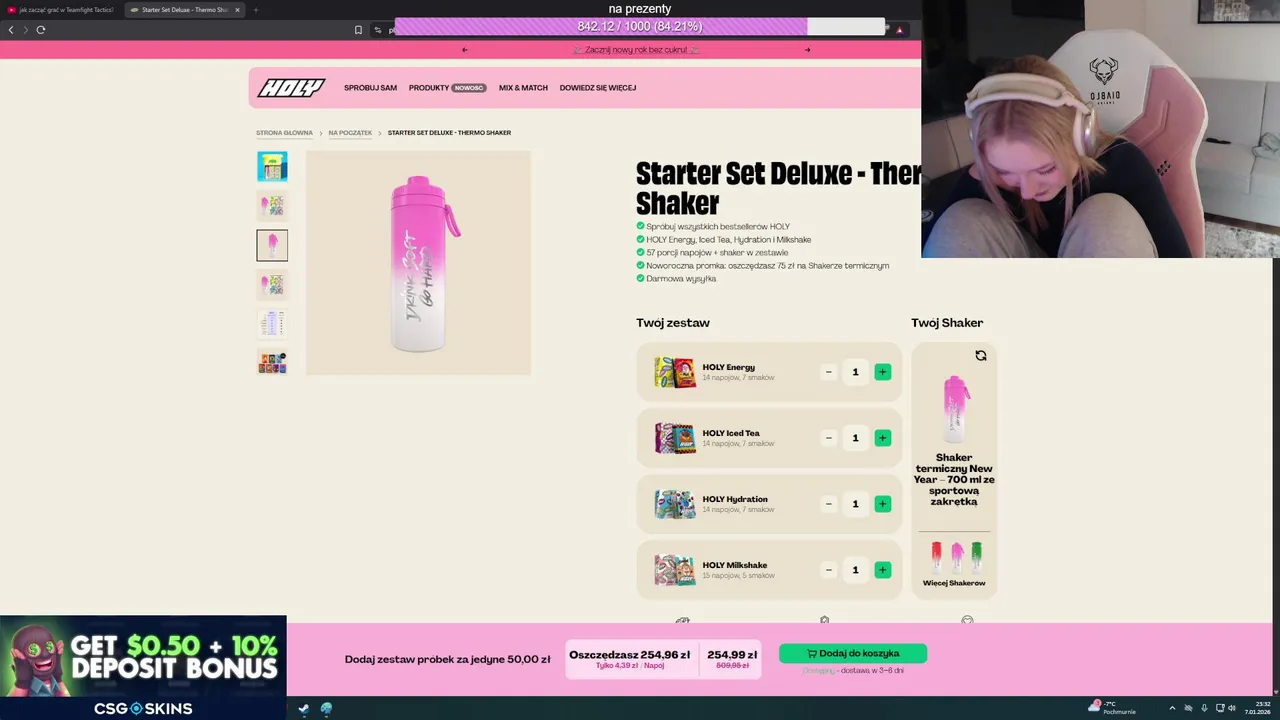
Task: Select the fifth product gallery thumbnail
Action: coord(272,323)
